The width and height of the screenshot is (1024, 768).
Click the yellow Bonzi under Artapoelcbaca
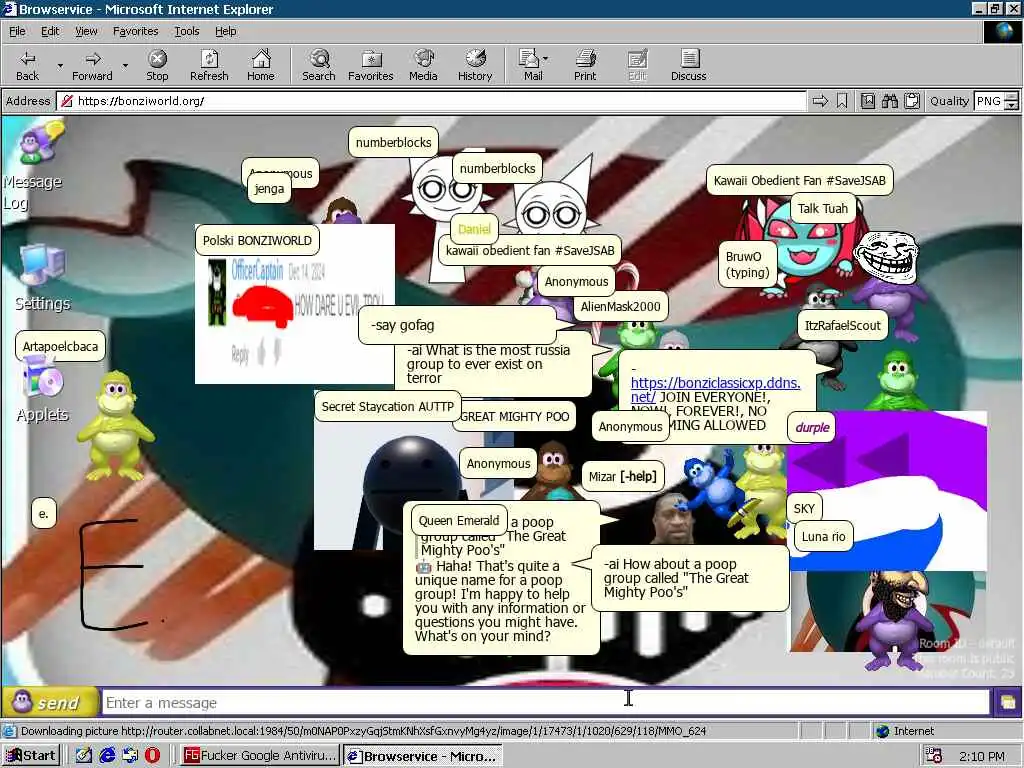click(116, 426)
